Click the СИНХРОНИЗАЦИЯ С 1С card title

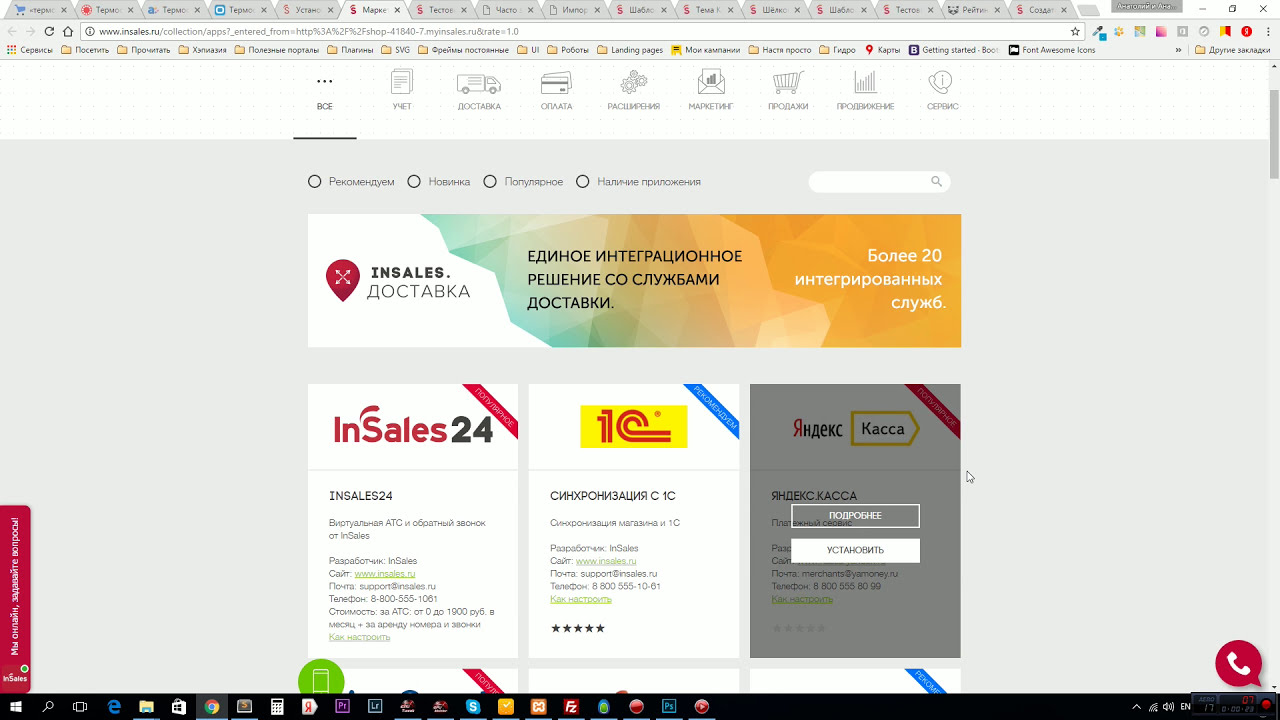(613, 496)
